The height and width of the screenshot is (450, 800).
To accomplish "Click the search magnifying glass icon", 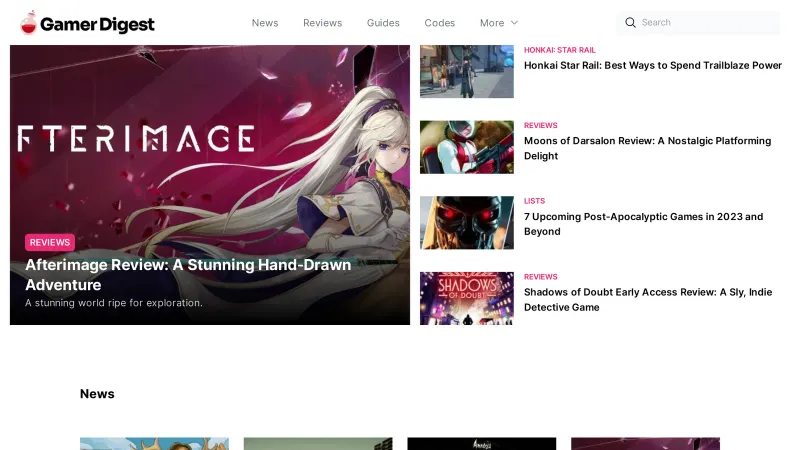I will [630, 22].
